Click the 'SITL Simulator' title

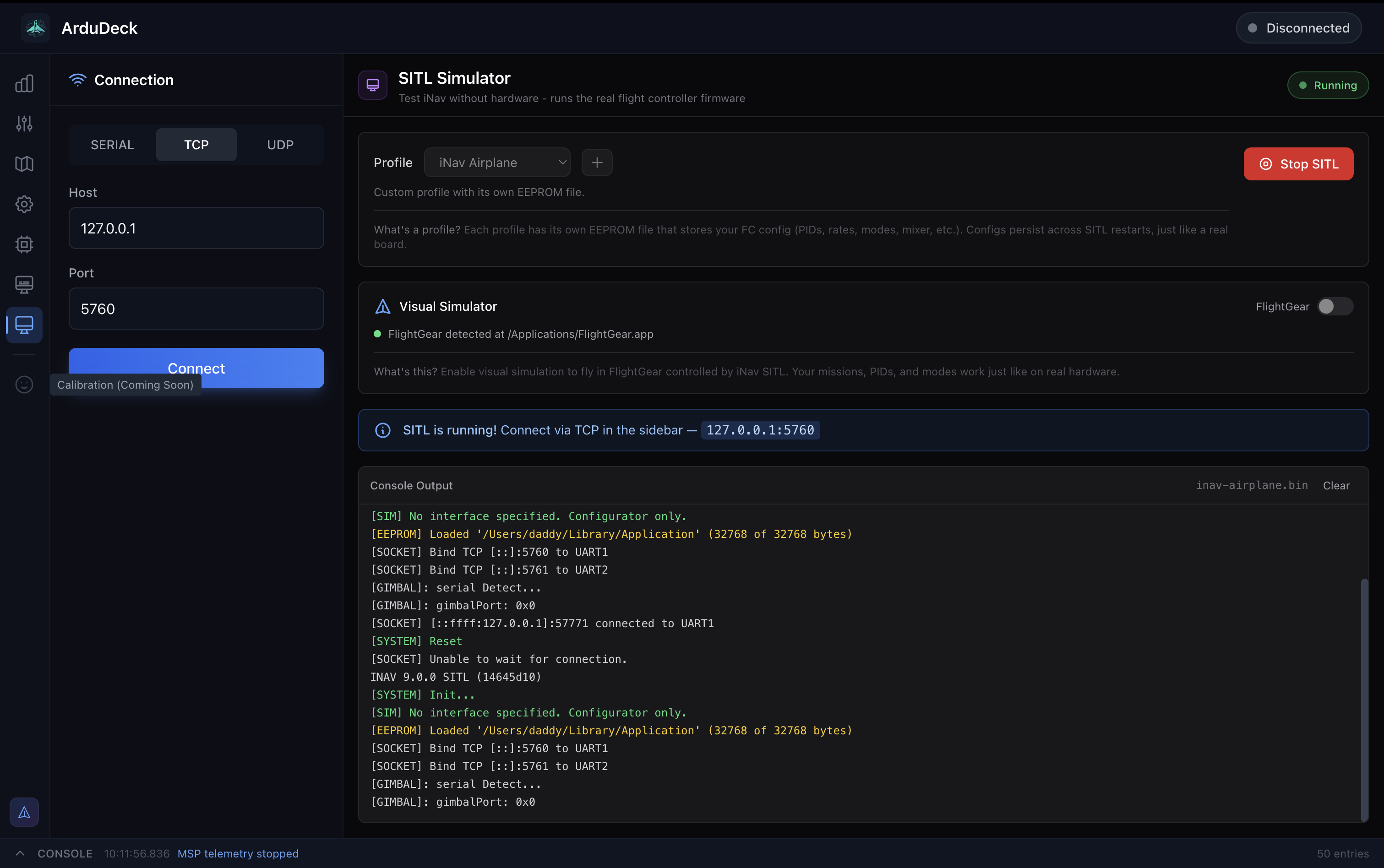point(454,78)
